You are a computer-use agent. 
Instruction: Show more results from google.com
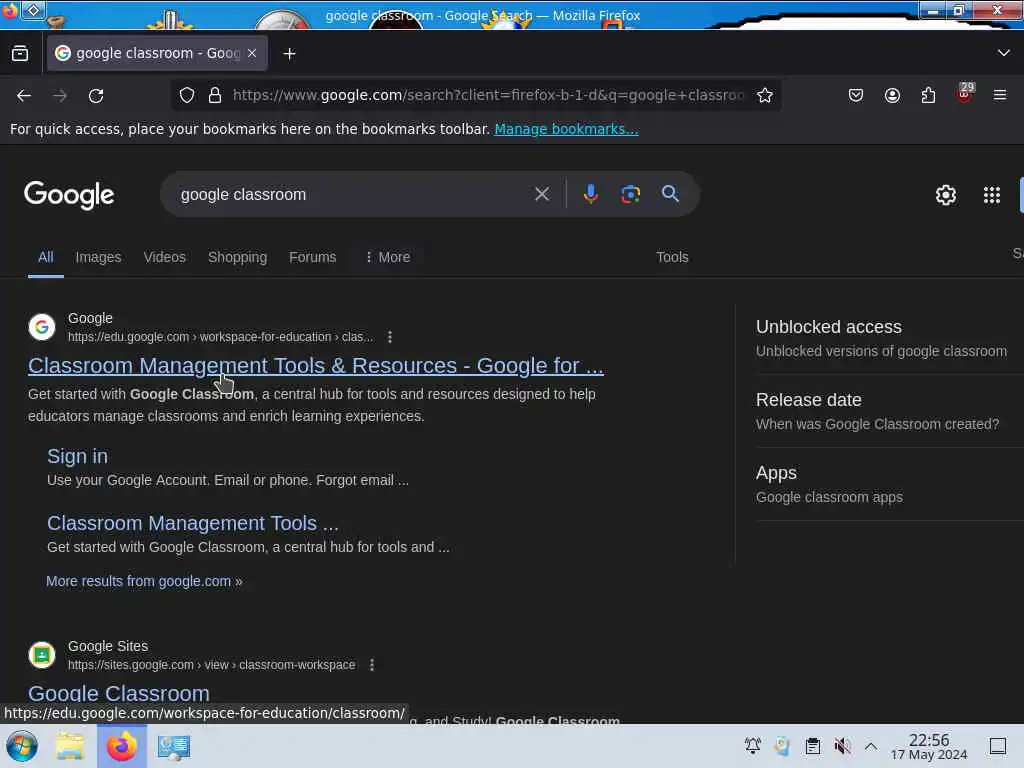tap(144, 581)
